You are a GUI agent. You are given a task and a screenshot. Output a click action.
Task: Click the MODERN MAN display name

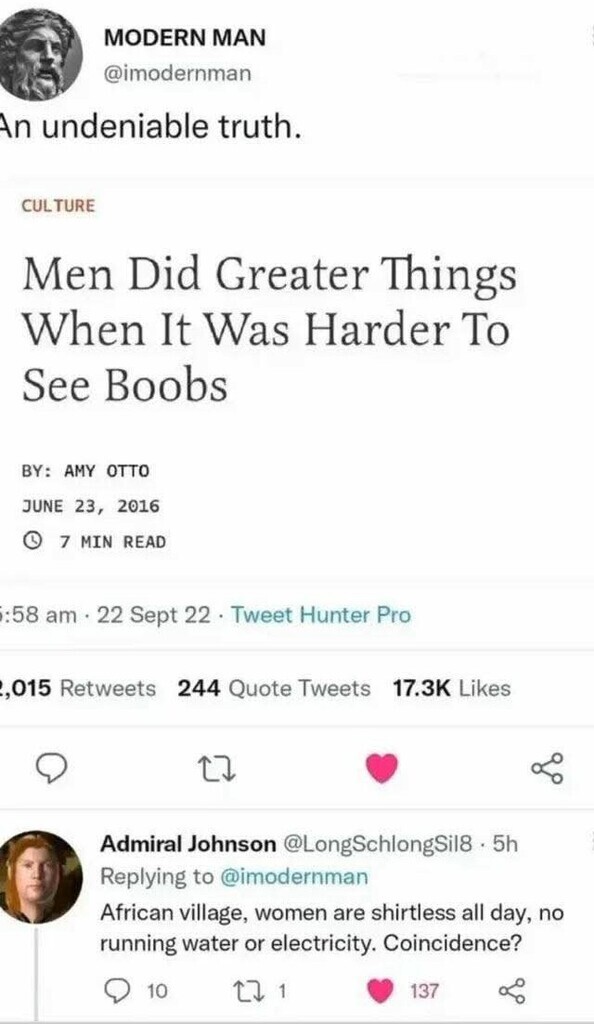point(185,38)
